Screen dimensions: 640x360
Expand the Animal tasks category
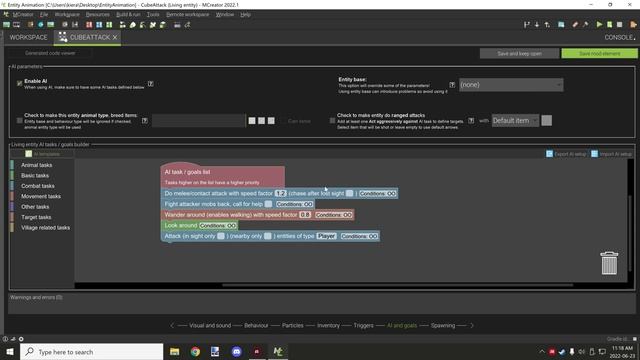click(36, 165)
